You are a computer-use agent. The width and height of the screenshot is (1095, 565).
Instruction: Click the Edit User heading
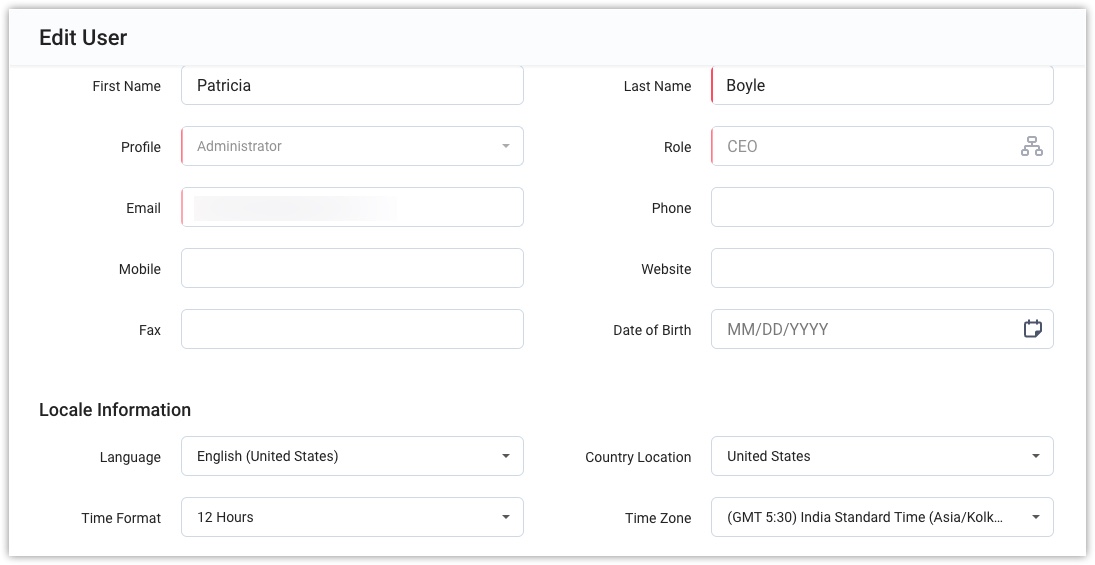(83, 38)
